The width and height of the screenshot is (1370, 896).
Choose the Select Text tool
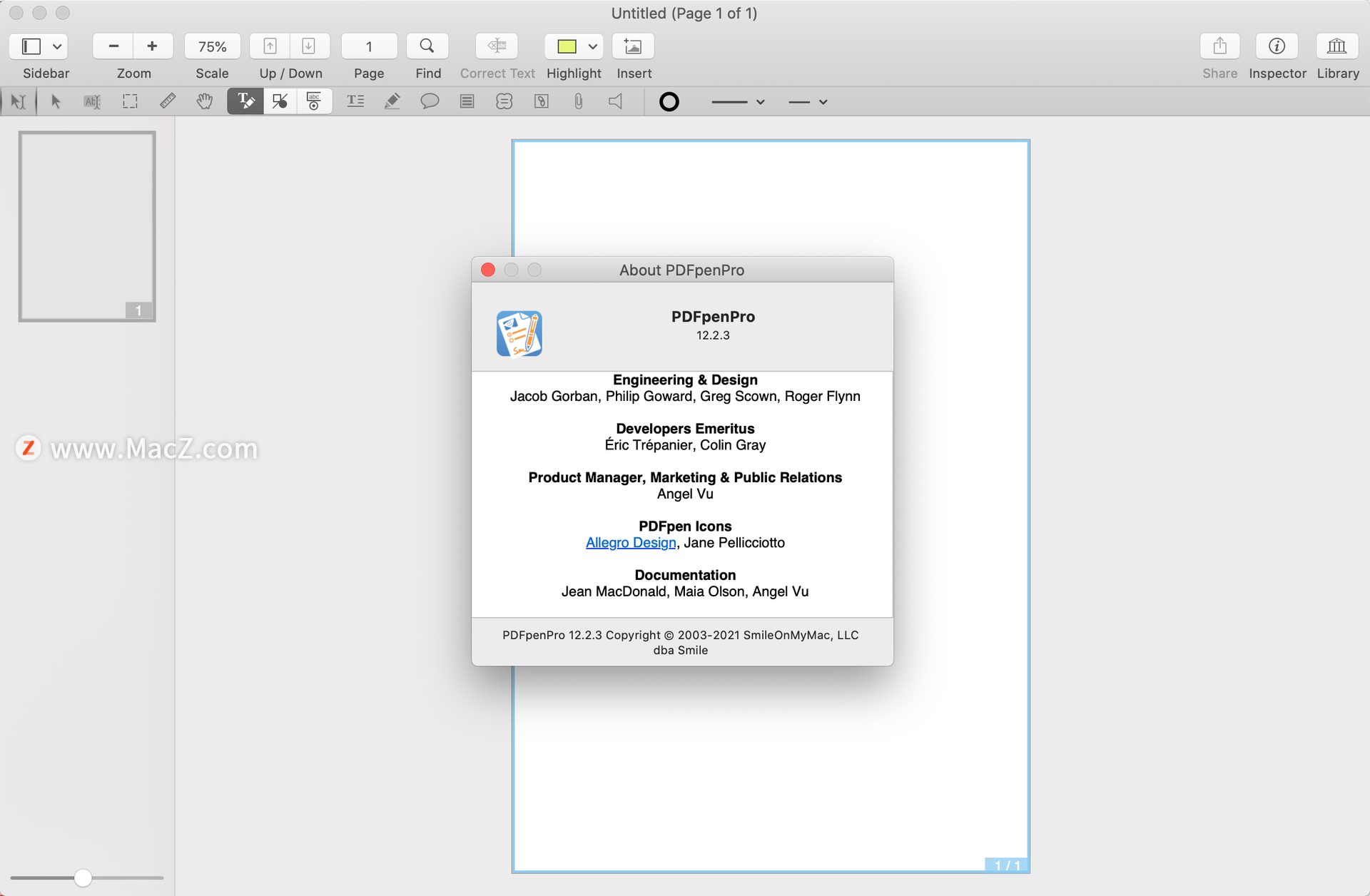(92, 101)
